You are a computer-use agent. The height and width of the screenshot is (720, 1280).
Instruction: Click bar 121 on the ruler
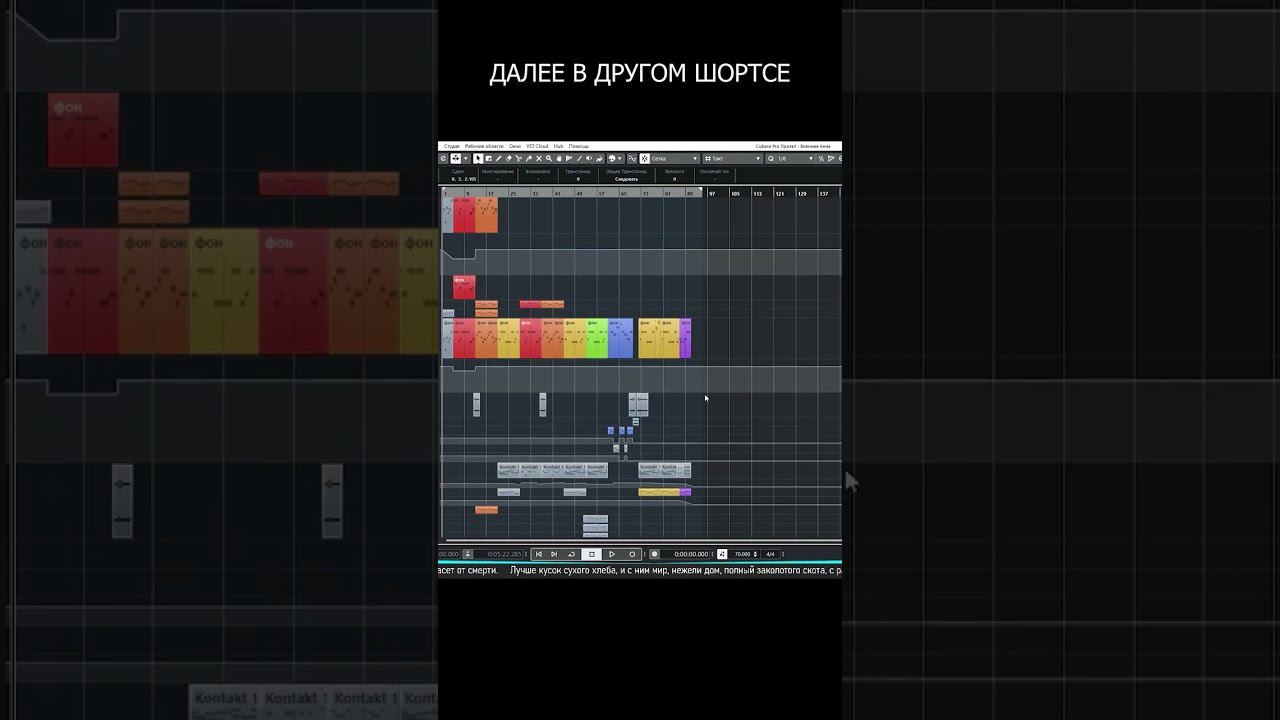(x=780, y=193)
